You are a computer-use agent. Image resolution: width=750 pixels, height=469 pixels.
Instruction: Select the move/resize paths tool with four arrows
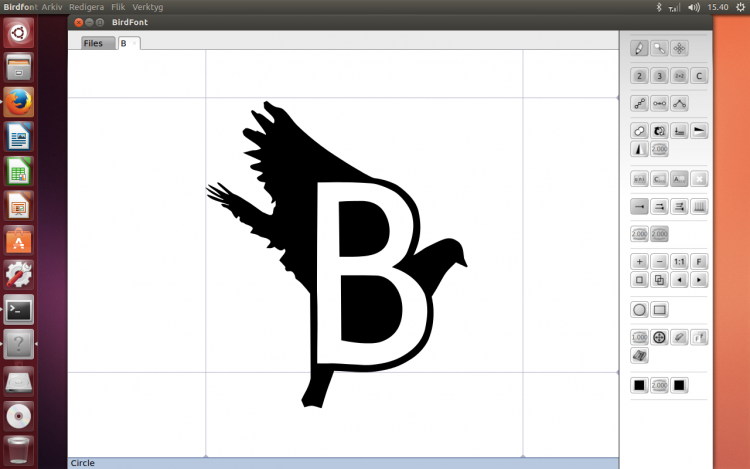[679, 48]
